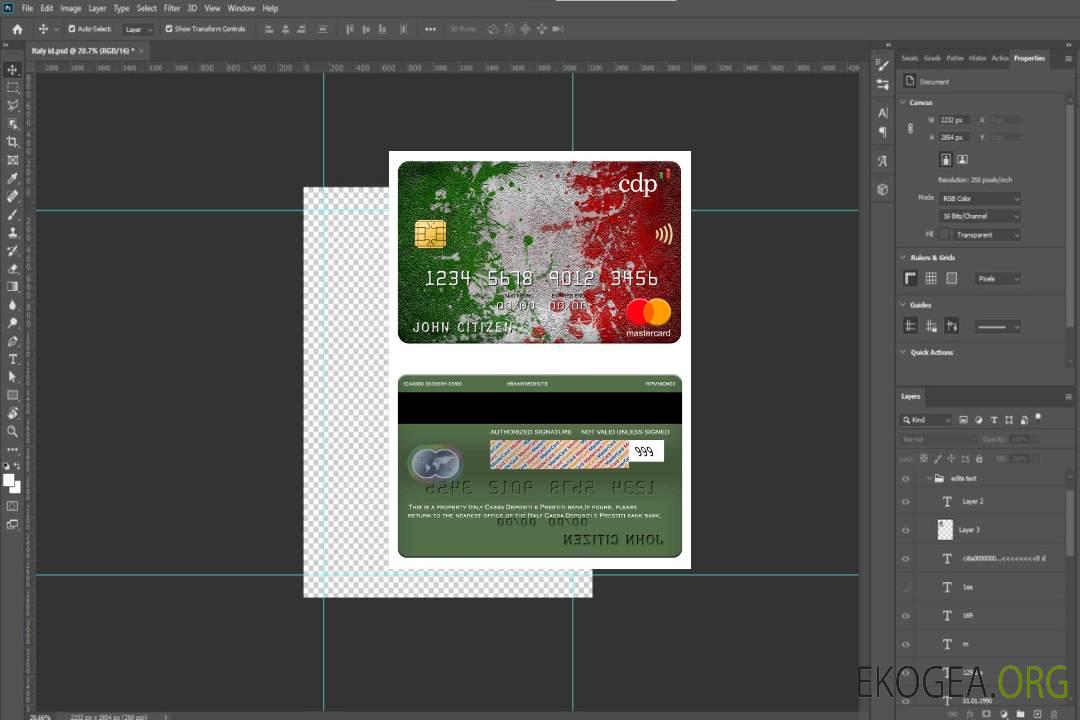Open RGB Color mode dropdown
Screen dimensions: 1080x720
[979, 198]
